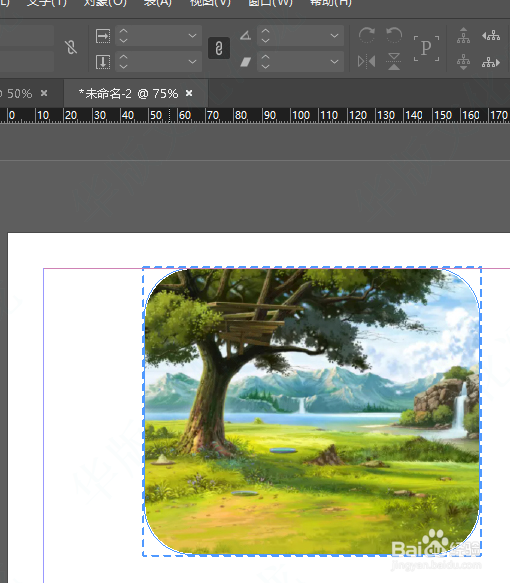
Task: Click the Scale Y Percentage input field
Action: [x=158, y=62]
